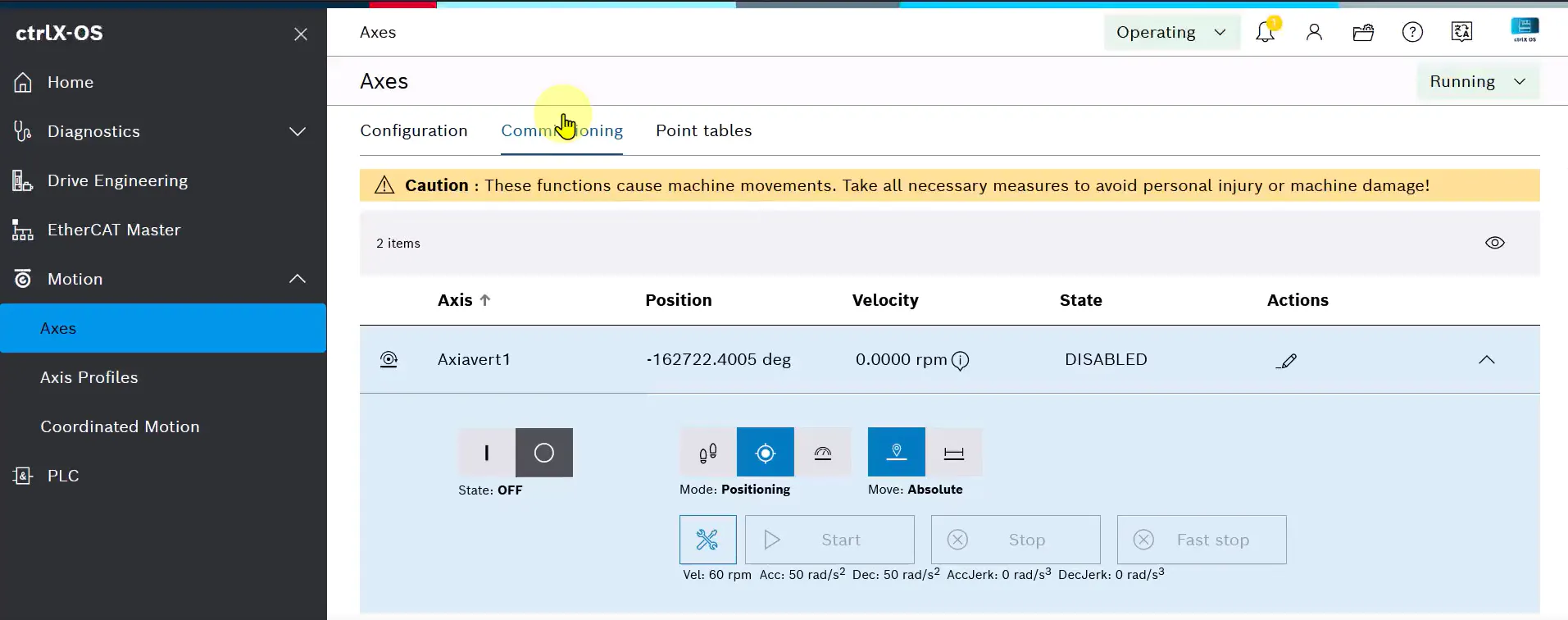
Task: Click the help question mark icon
Action: coord(1412,32)
